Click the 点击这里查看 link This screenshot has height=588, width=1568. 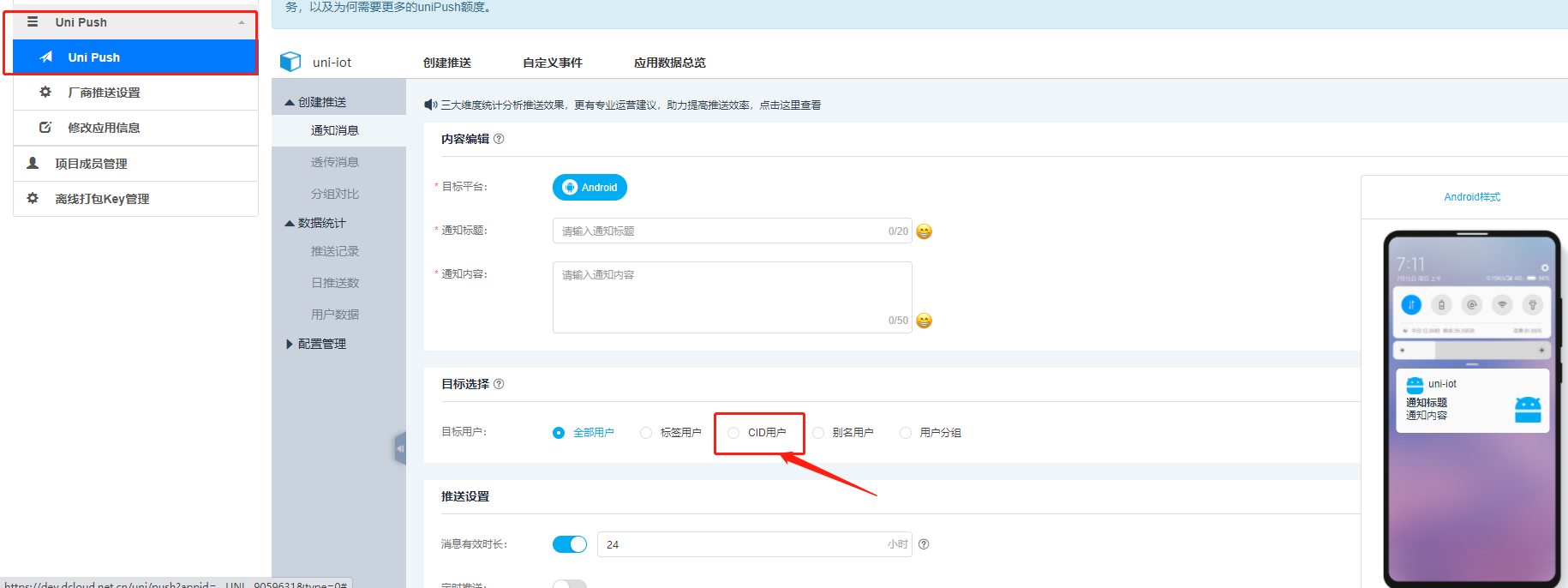[790, 105]
